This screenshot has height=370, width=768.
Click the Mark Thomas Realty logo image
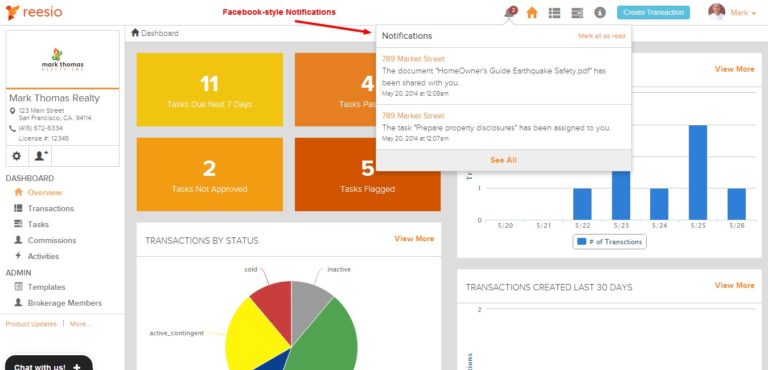tap(63, 59)
